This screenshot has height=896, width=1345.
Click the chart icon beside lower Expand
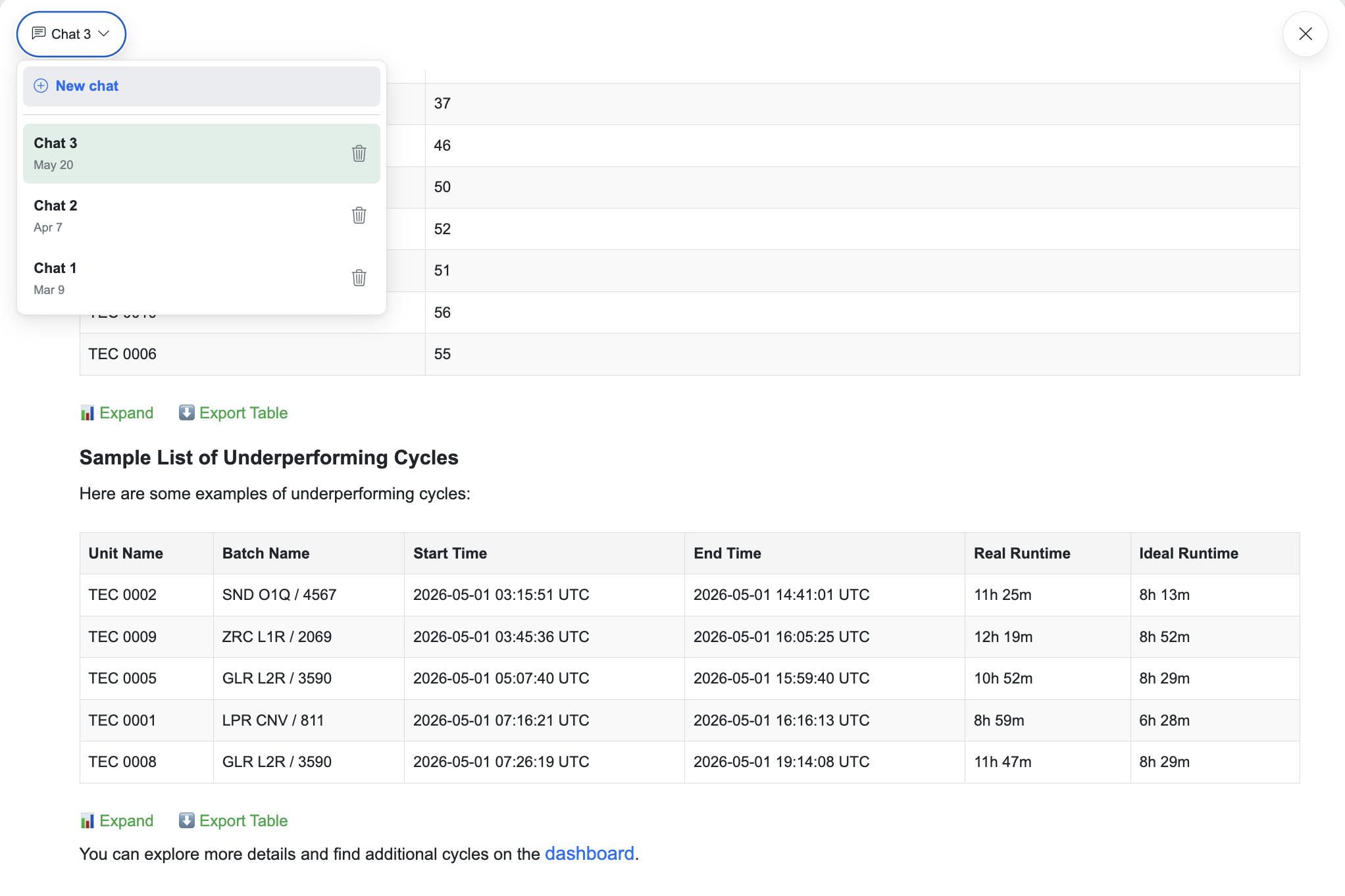pyautogui.click(x=87, y=820)
